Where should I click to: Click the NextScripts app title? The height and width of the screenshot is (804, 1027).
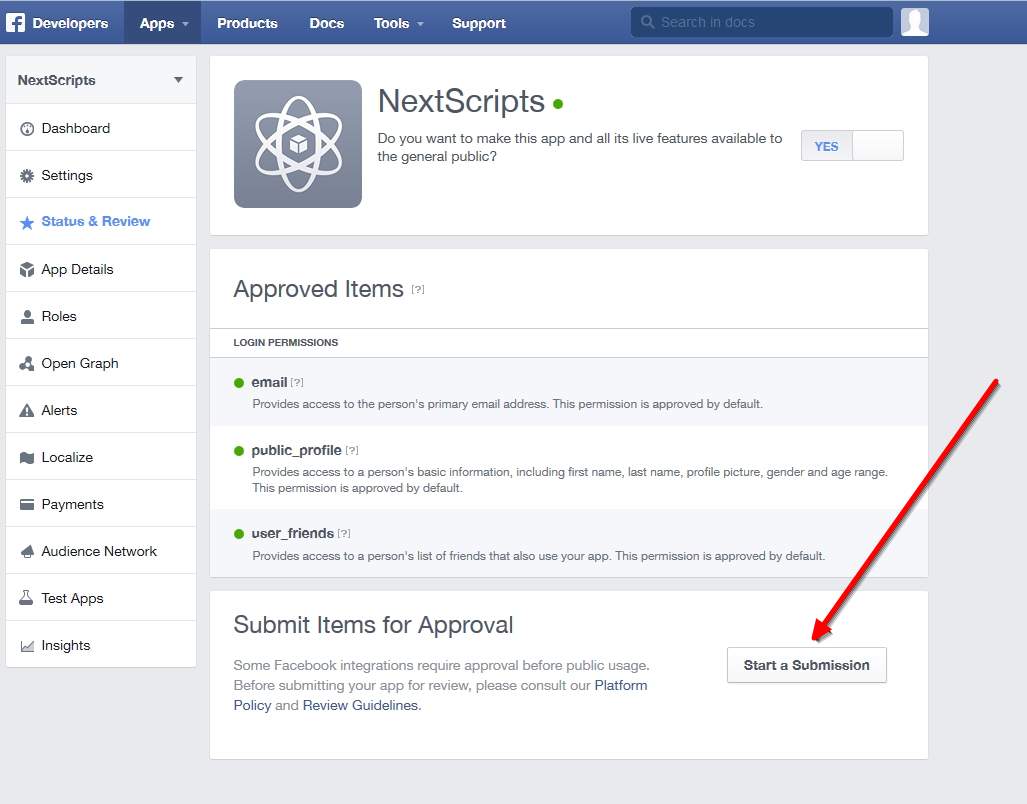tap(461, 101)
